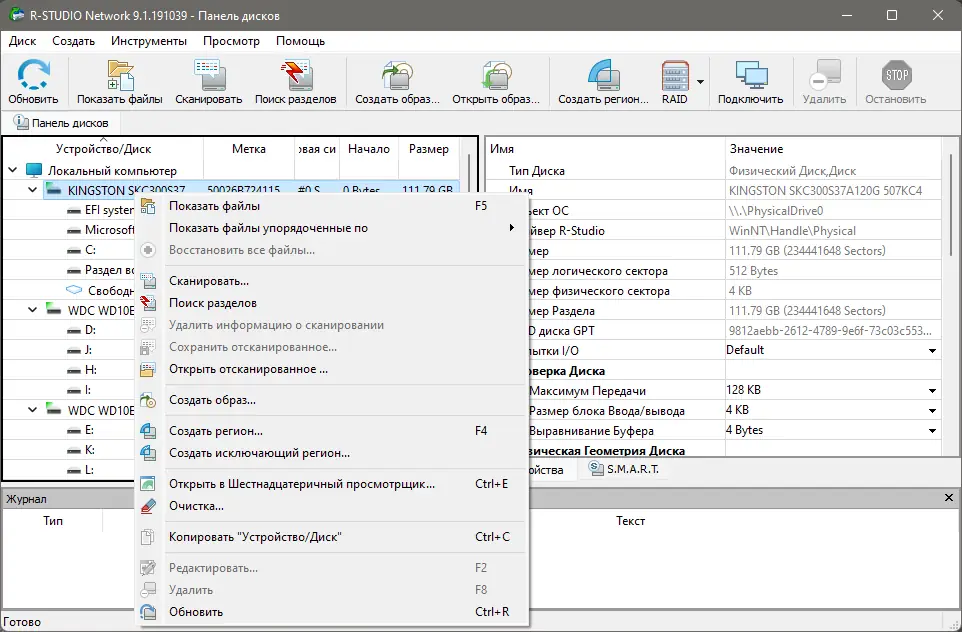Click the Поиск разделов context menu icon
The width and height of the screenshot is (962, 632).
[x=148, y=303]
